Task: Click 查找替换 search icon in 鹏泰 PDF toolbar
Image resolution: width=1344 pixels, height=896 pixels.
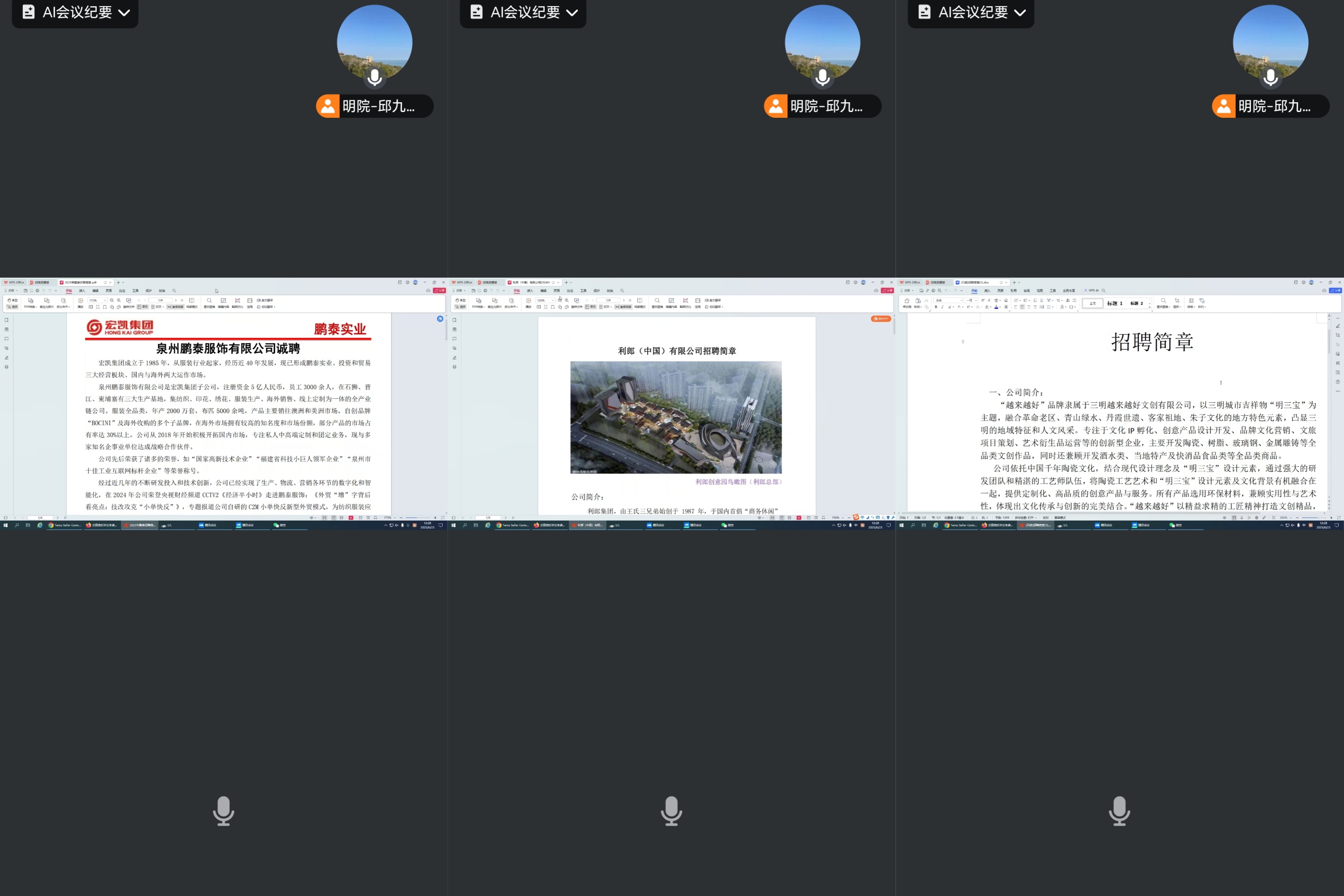Action: coord(209,301)
